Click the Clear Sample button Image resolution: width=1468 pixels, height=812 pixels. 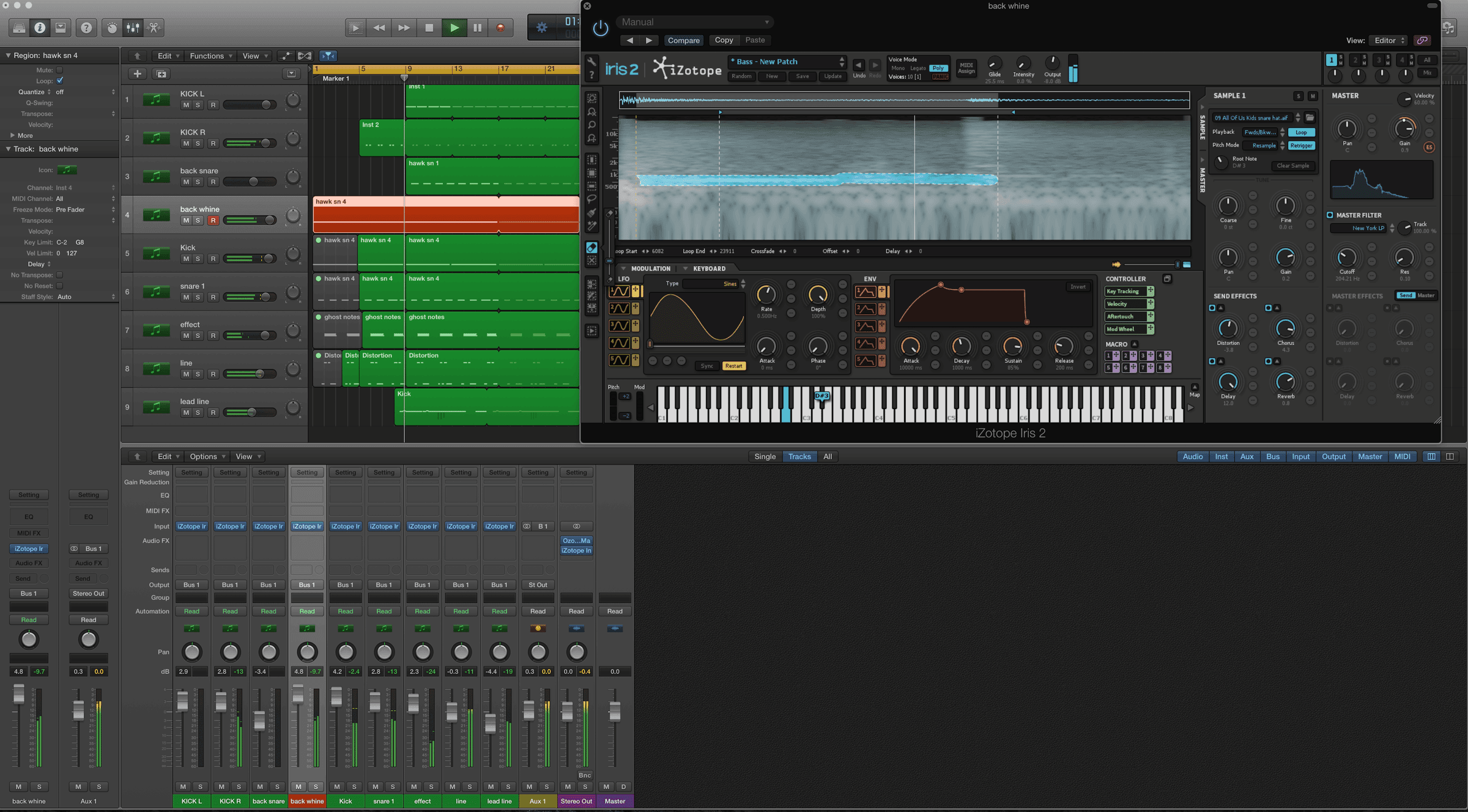coord(1292,166)
